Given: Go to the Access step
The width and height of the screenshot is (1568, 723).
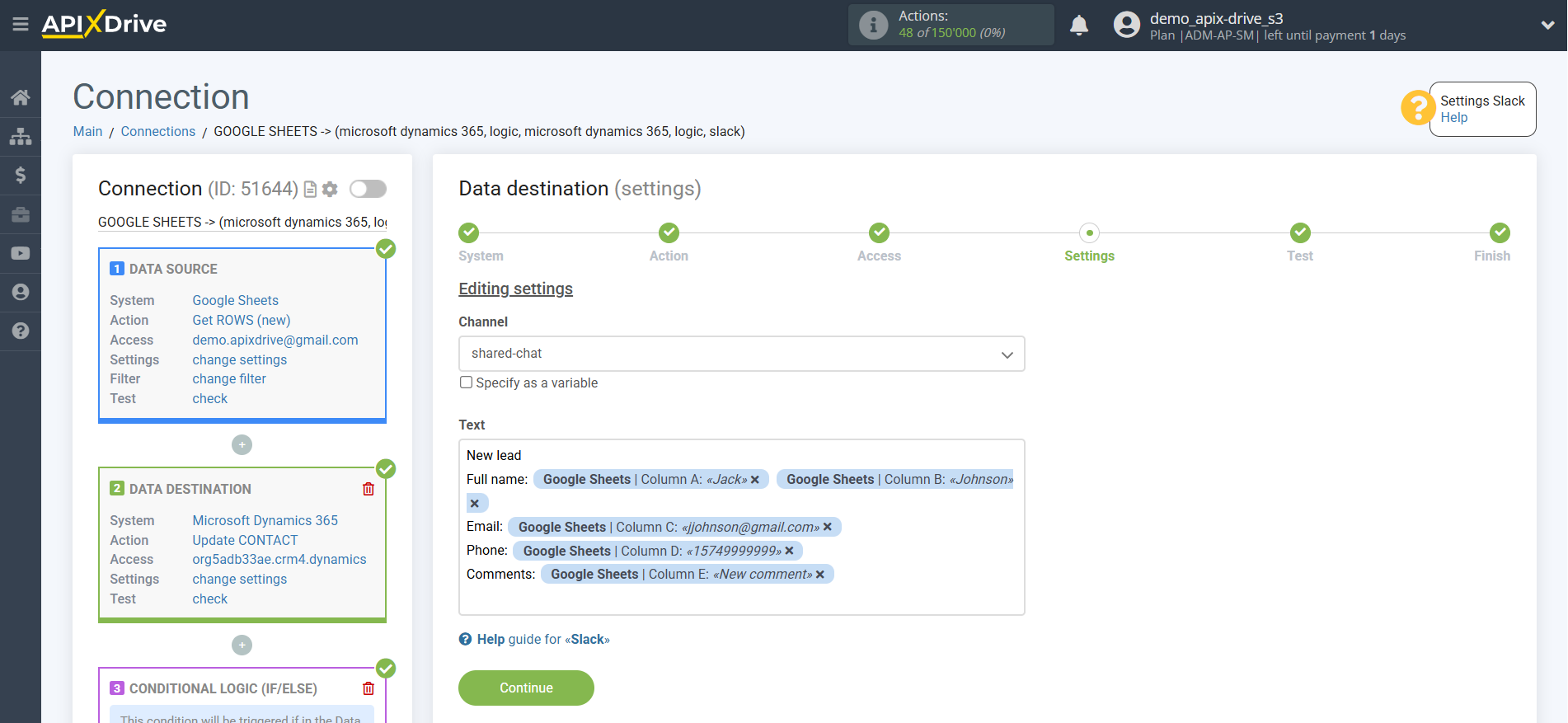Looking at the screenshot, I should (879, 232).
